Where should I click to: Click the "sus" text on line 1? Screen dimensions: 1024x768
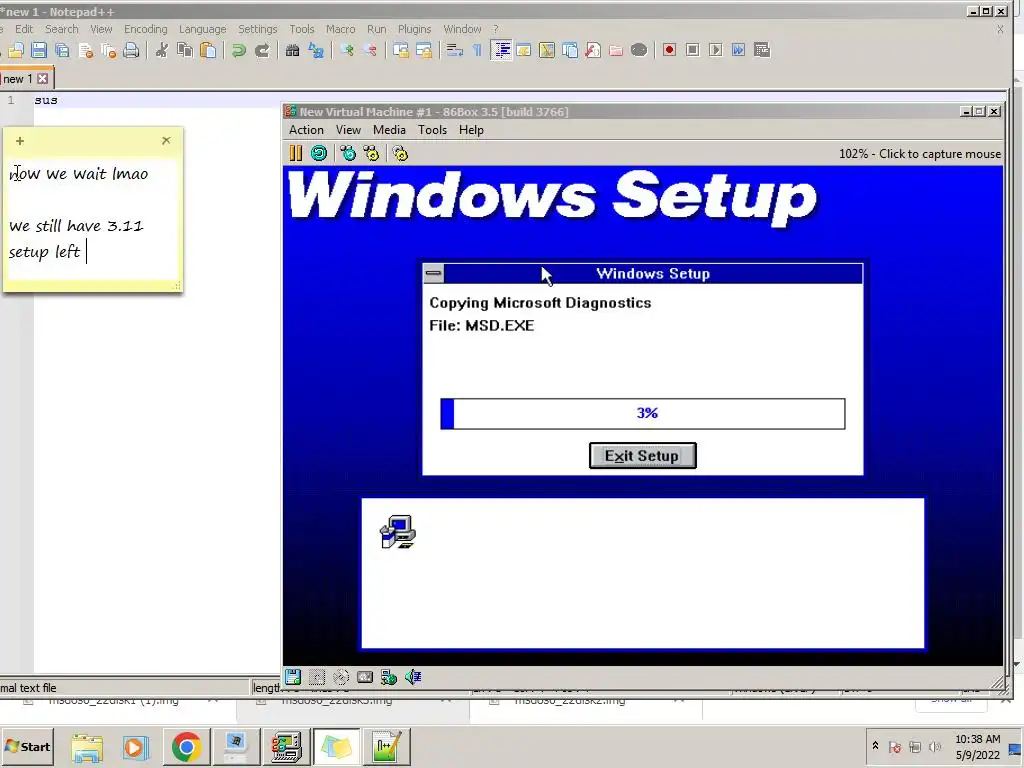[46, 101]
